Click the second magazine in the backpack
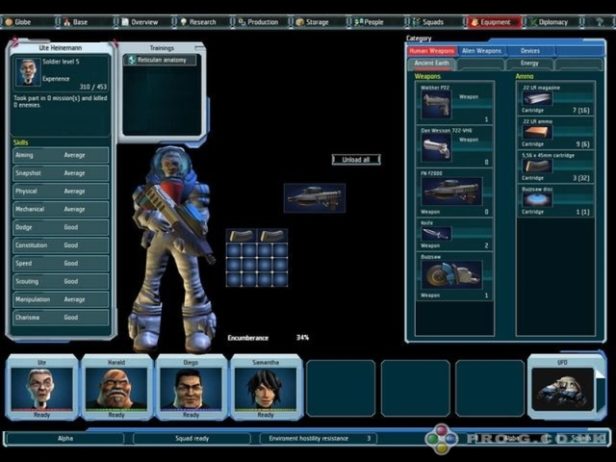616x462 pixels. pos(272,236)
